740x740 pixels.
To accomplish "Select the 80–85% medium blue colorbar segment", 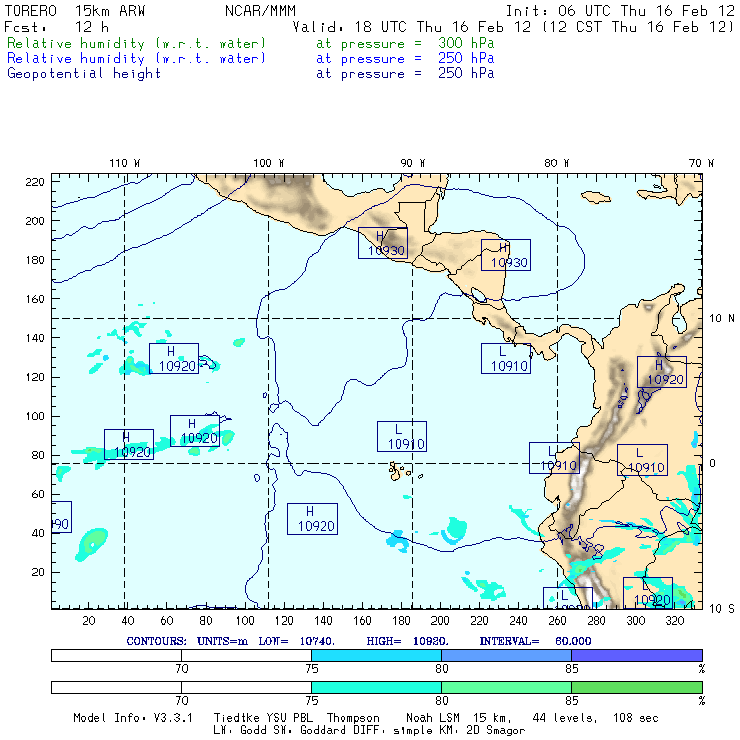I will pyautogui.click(x=505, y=655).
